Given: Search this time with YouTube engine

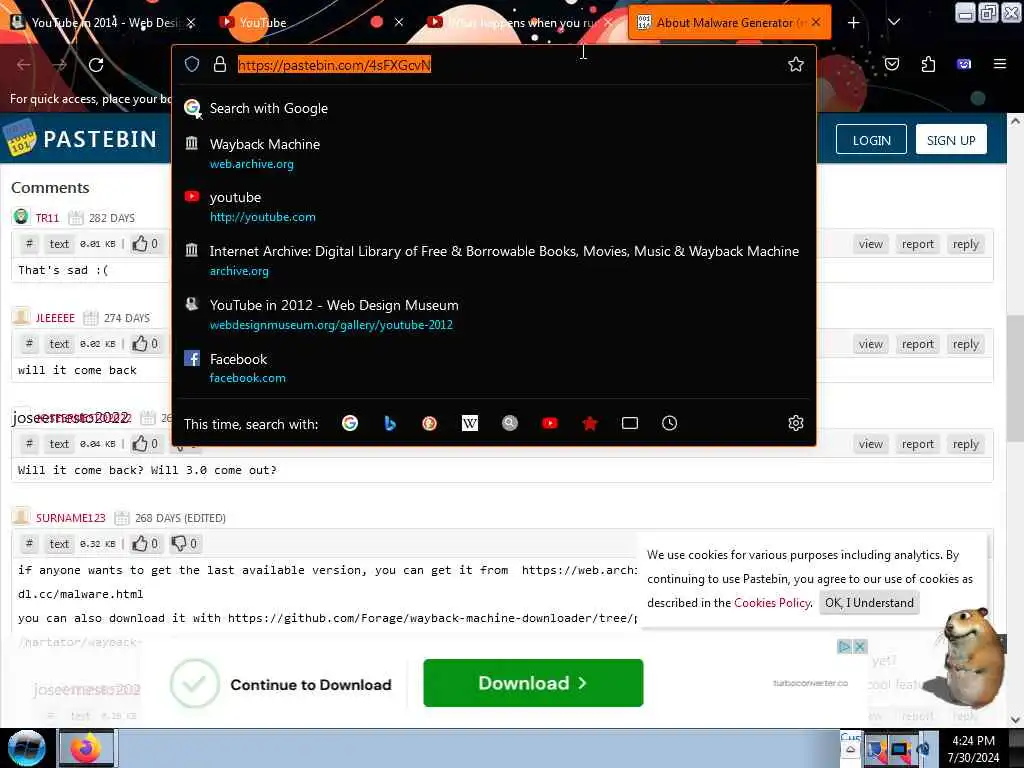Looking at the screenshot, I should click(x=550, y=423).
